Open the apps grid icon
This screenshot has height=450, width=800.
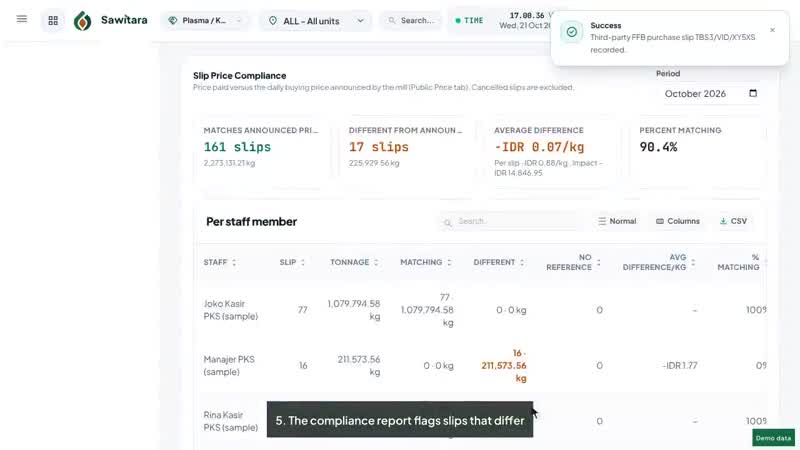[x=53, y=20]
